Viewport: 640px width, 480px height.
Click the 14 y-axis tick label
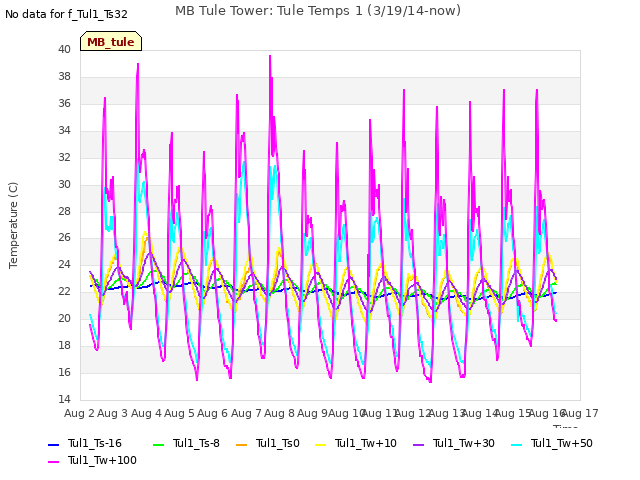(x=64, y=399)
